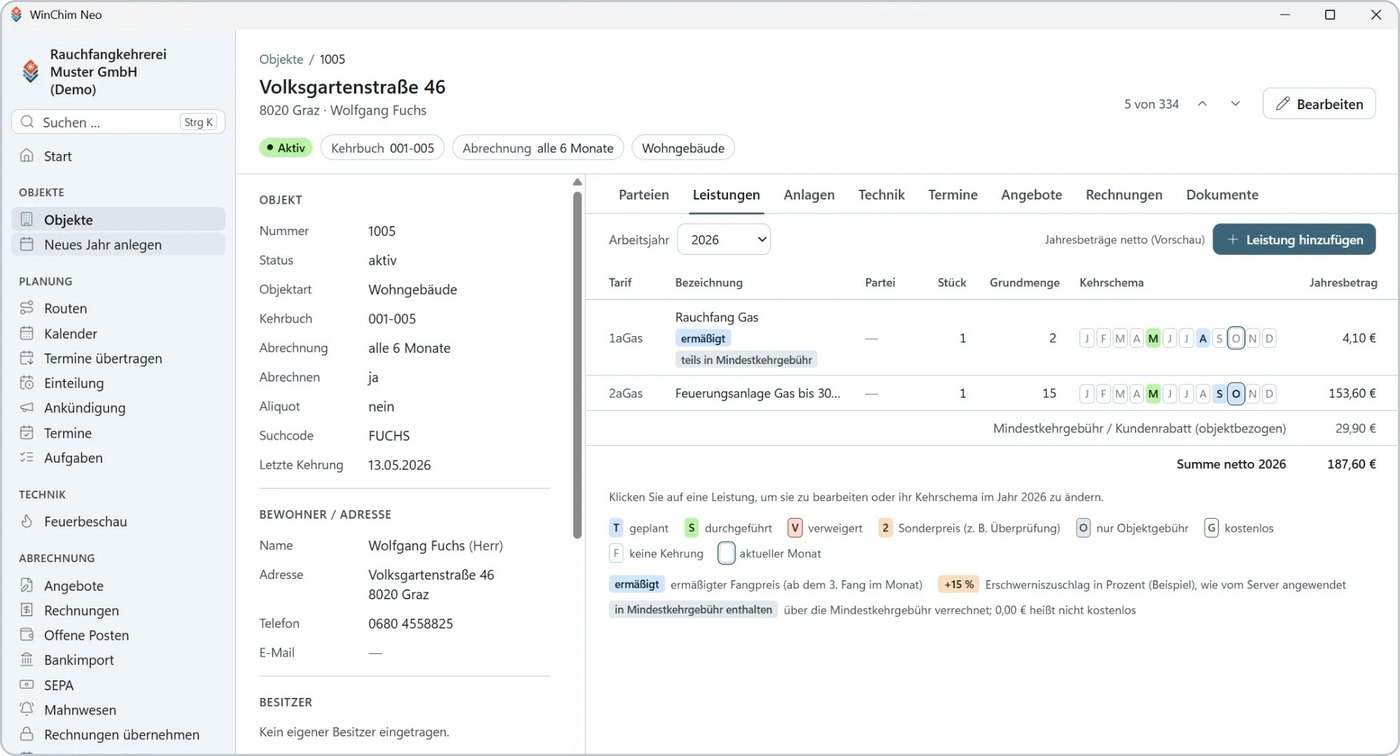Open Offene Posten
The width and height of the screenshot is (1400, 756).
118,635
